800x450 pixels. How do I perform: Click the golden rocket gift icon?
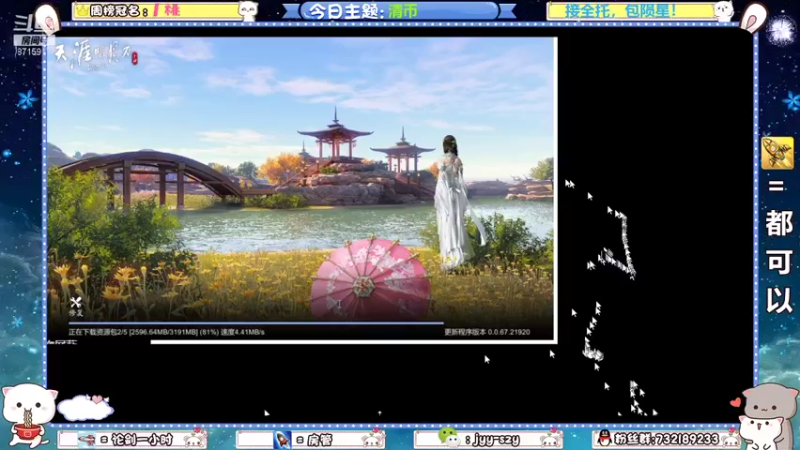pyautogui.click(x=777, y=153)
